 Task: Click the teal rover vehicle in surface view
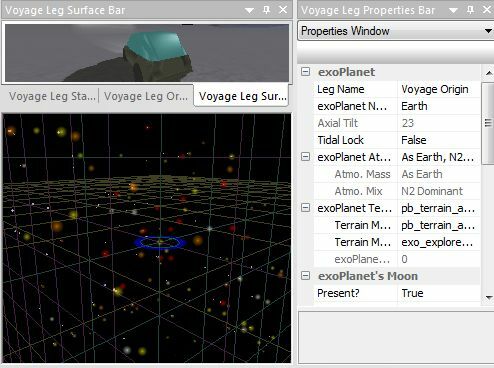click(x=158, y=56)
